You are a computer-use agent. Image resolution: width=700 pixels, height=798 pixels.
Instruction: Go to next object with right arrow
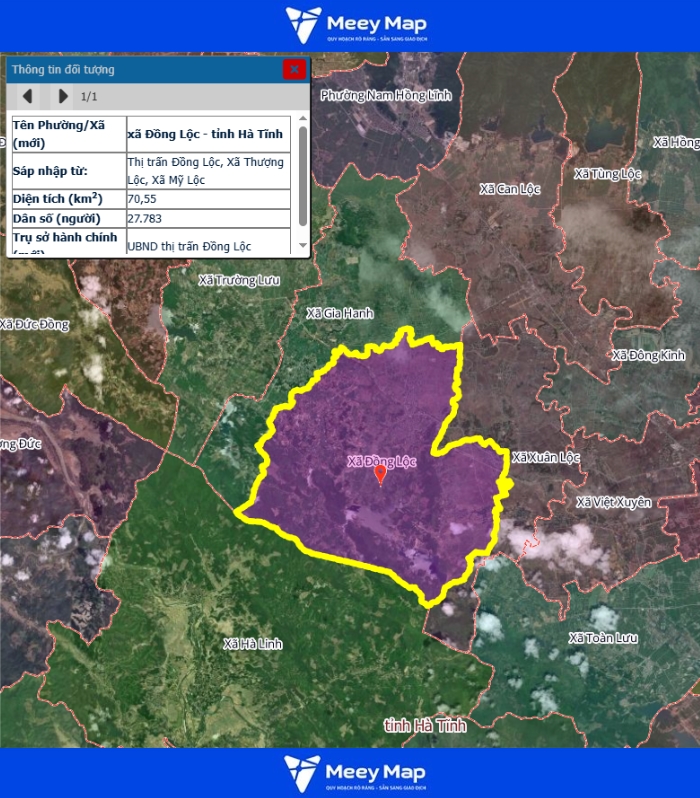63,96
